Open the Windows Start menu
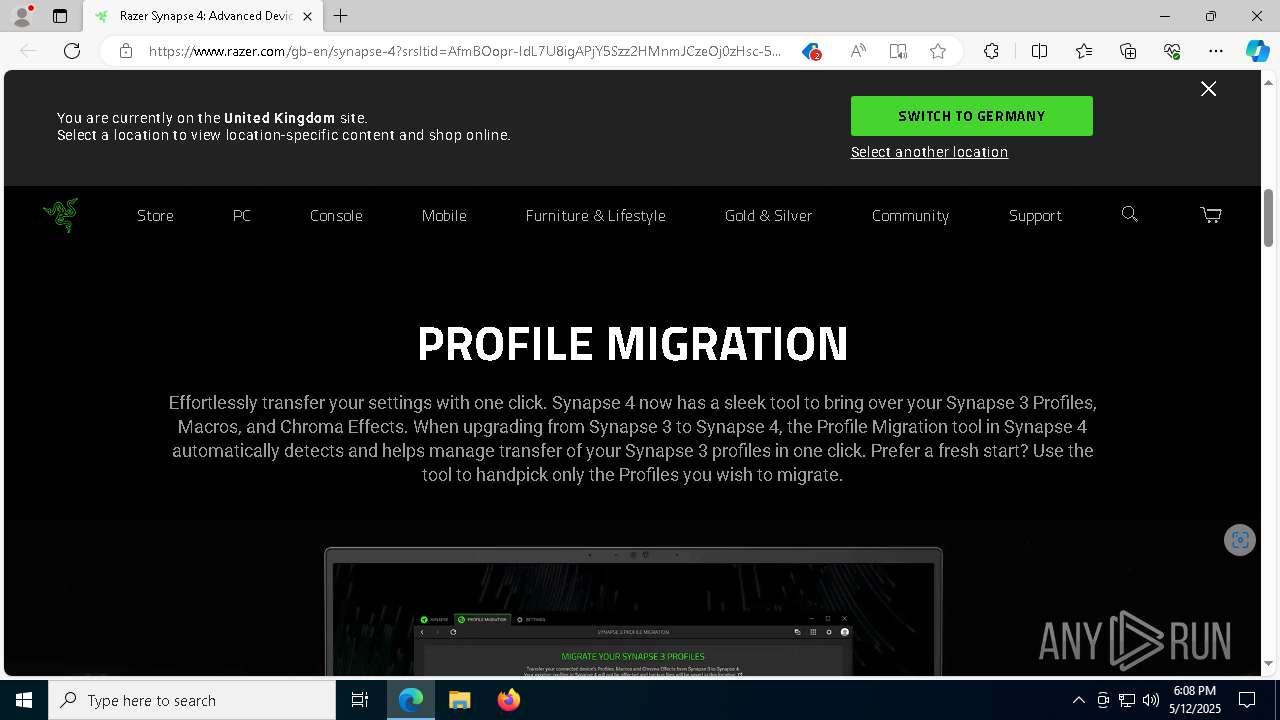The image size is (1280, 720). click(24, 700)
